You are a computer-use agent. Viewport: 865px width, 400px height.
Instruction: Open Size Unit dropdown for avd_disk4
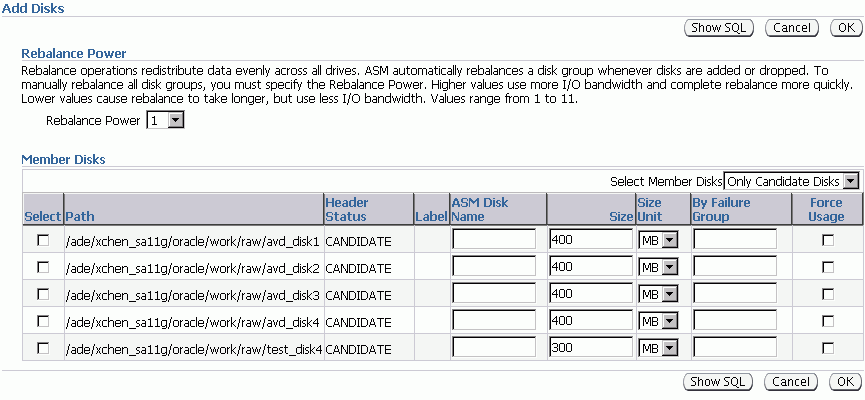pos(658,321)
